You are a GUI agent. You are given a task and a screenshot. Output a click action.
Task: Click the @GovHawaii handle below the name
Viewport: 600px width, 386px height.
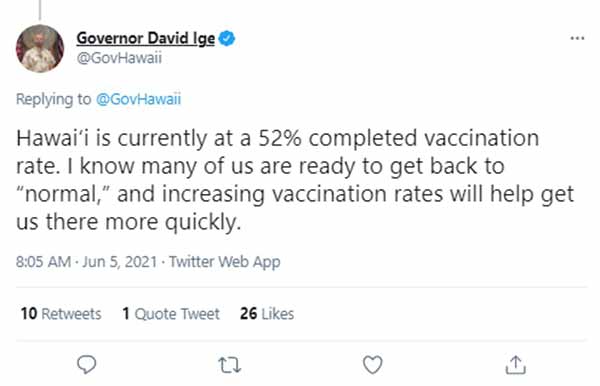[x=119, y=58]
